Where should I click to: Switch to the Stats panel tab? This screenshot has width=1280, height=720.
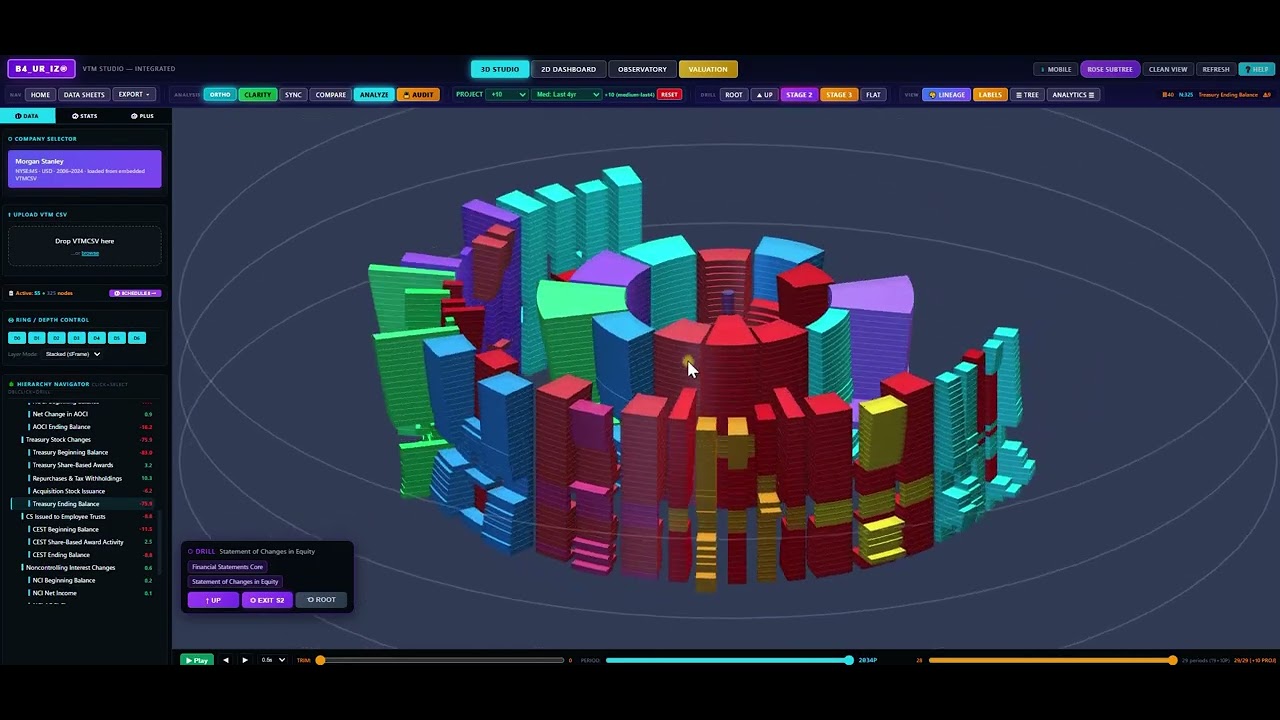pos(85,116)
